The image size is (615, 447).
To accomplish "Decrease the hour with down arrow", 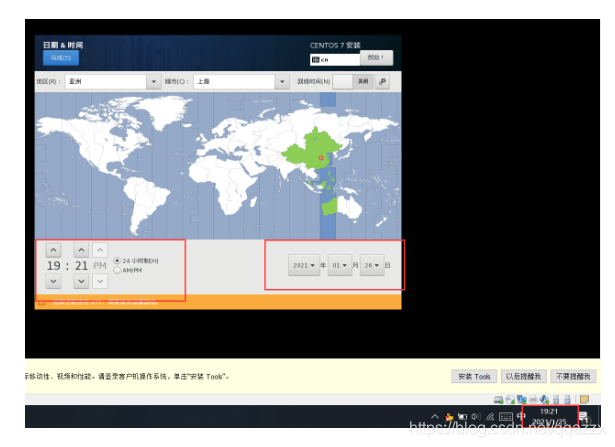I will tap(53, 281).
